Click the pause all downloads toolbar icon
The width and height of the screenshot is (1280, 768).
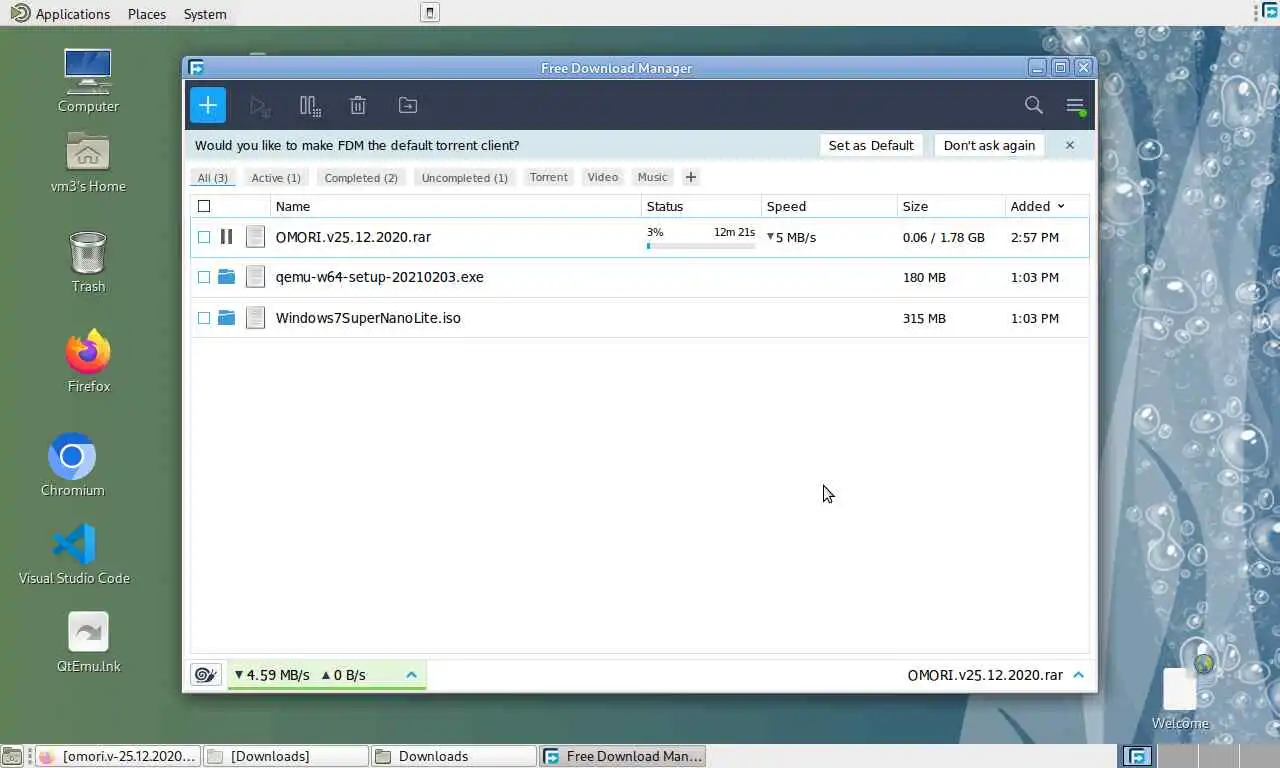pyautogui.click(x=310, y=105)
